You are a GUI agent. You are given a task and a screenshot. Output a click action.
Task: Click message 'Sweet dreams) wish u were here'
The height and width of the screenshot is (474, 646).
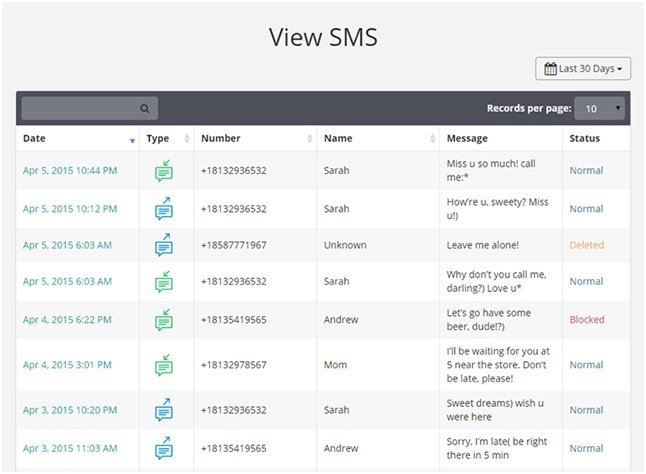(x=495, y=410)
